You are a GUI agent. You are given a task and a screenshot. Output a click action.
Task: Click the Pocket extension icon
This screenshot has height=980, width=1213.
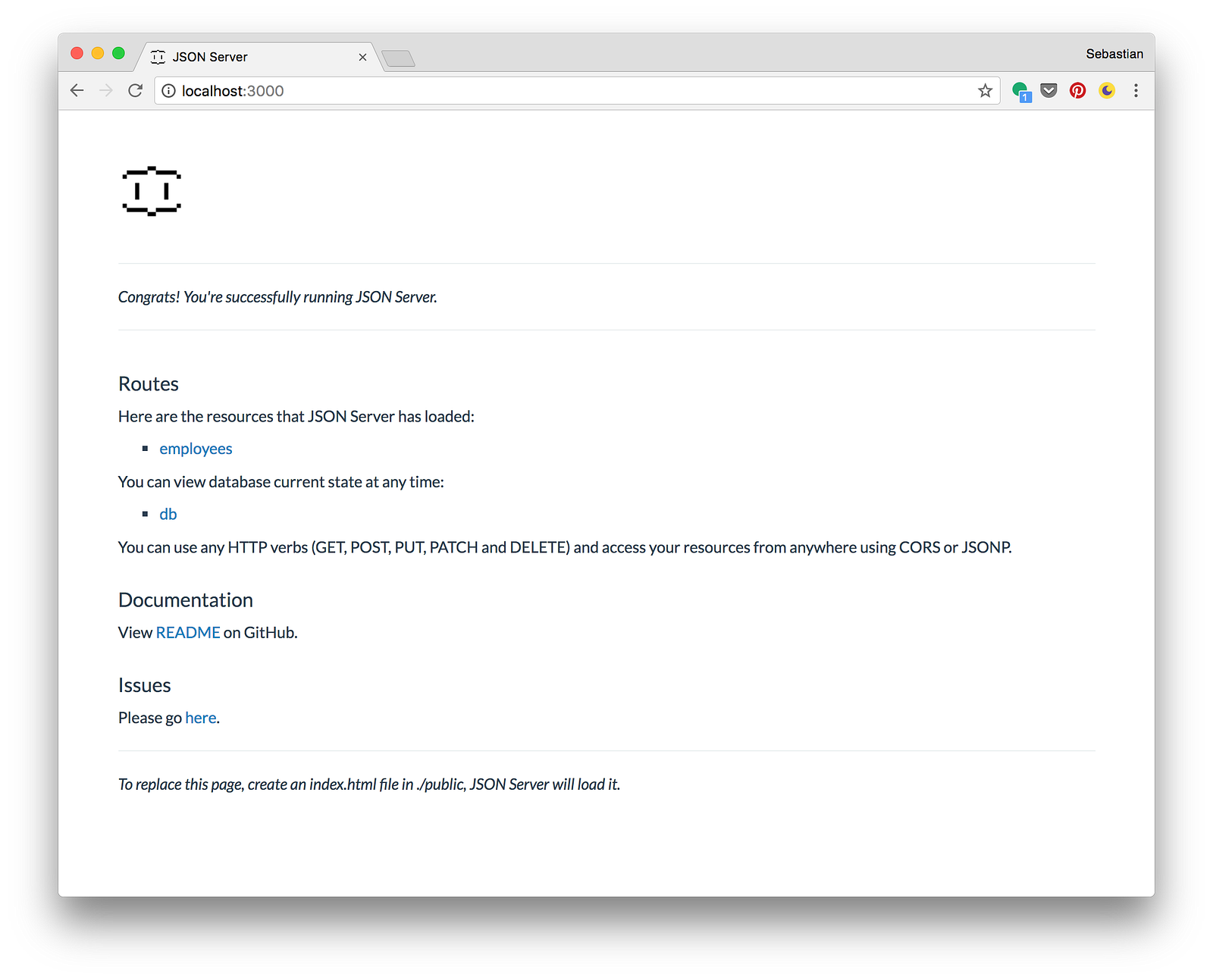click(1048, 91)
